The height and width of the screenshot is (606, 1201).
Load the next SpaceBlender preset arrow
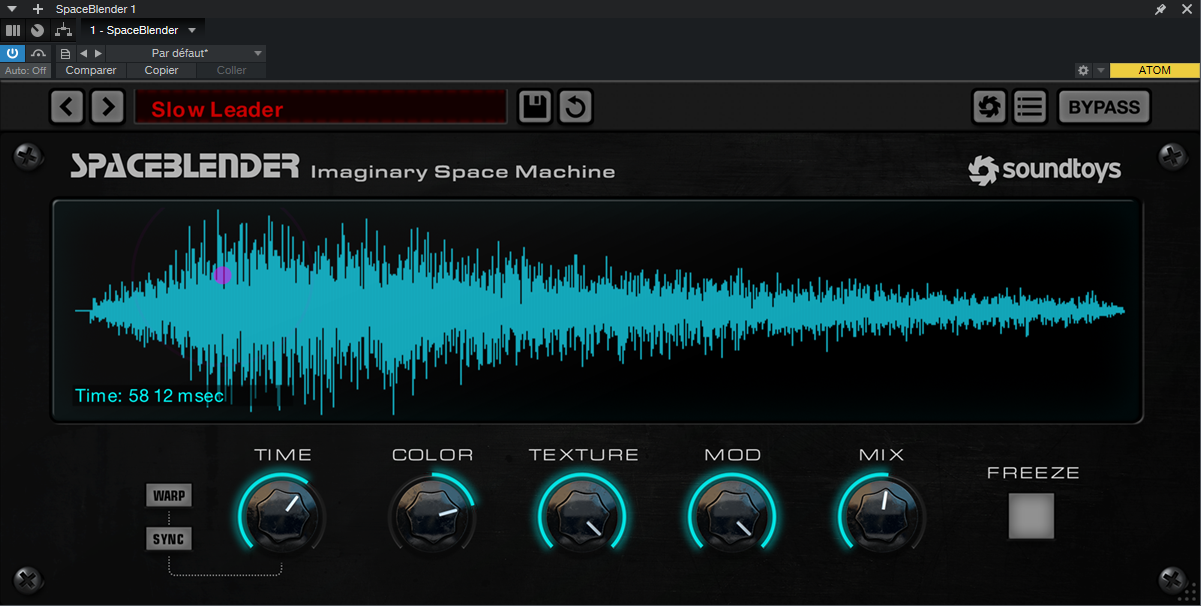point(107,107)
